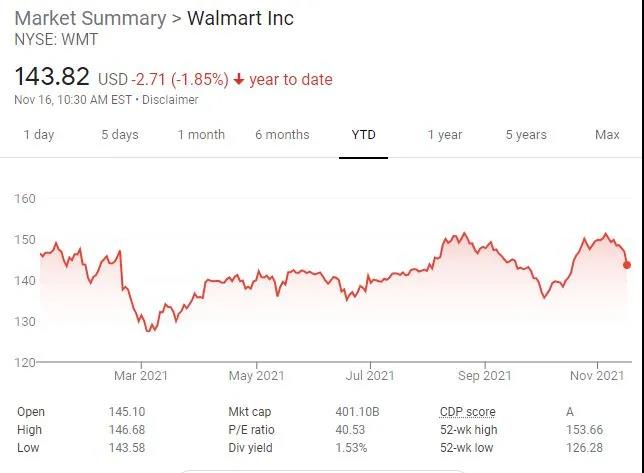
Task: Open the Max range tab
Action: pyautogui.click(x=607, y=135)
